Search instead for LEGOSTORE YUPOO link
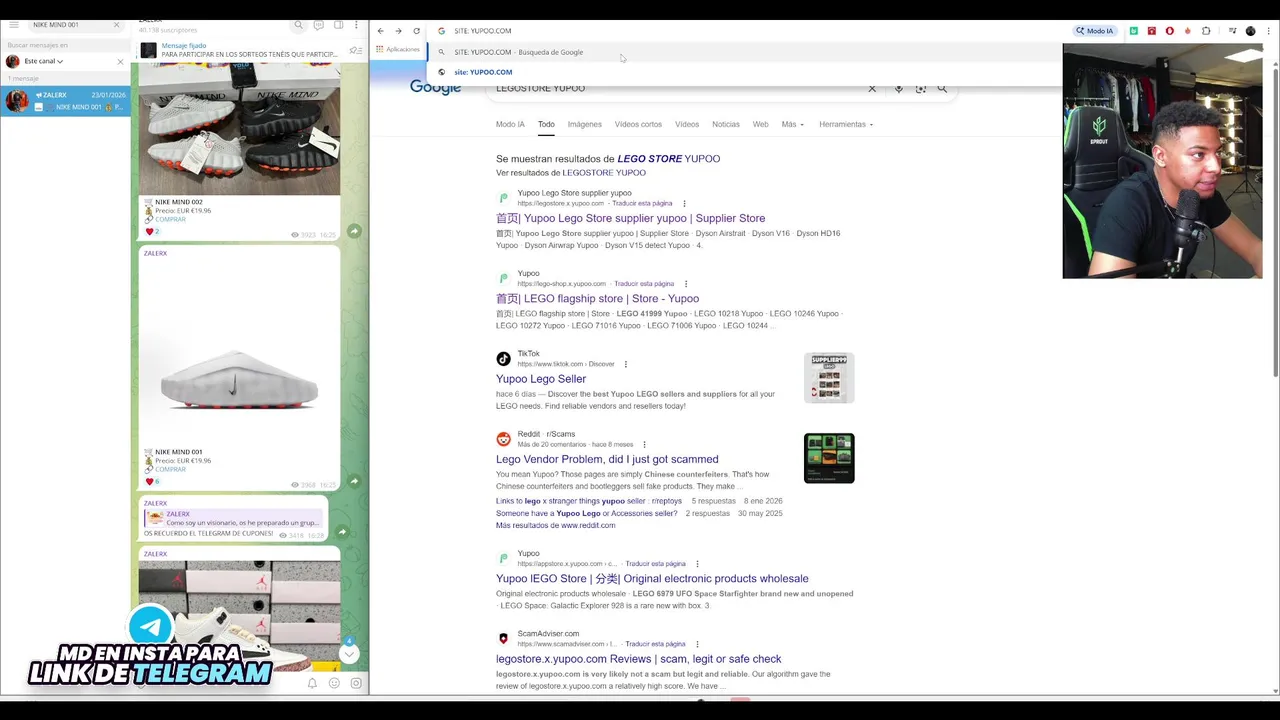The image size is (1280, 720). [x=604, y=173]
